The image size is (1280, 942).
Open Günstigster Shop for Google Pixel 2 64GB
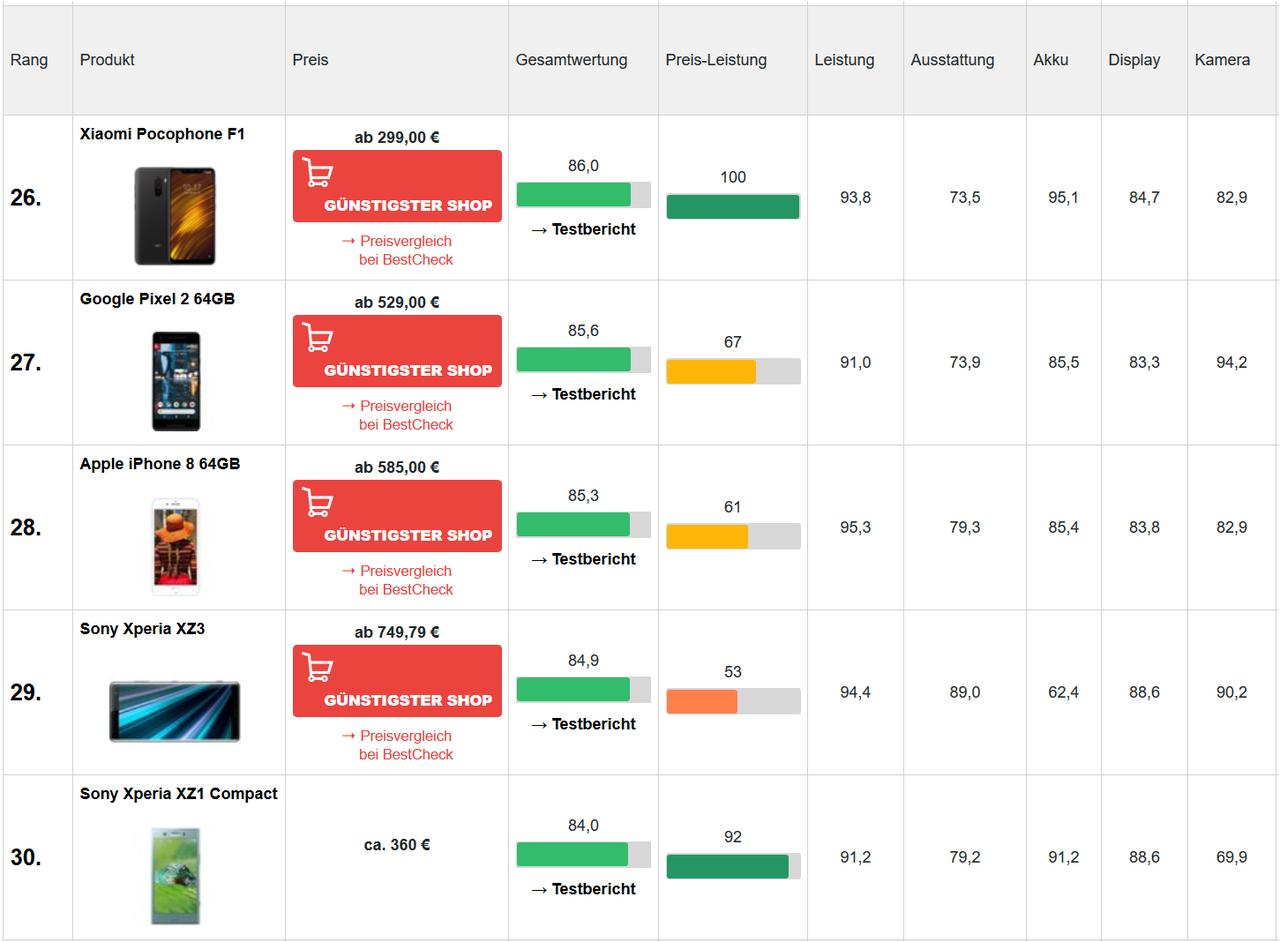(x=397, y=351)
